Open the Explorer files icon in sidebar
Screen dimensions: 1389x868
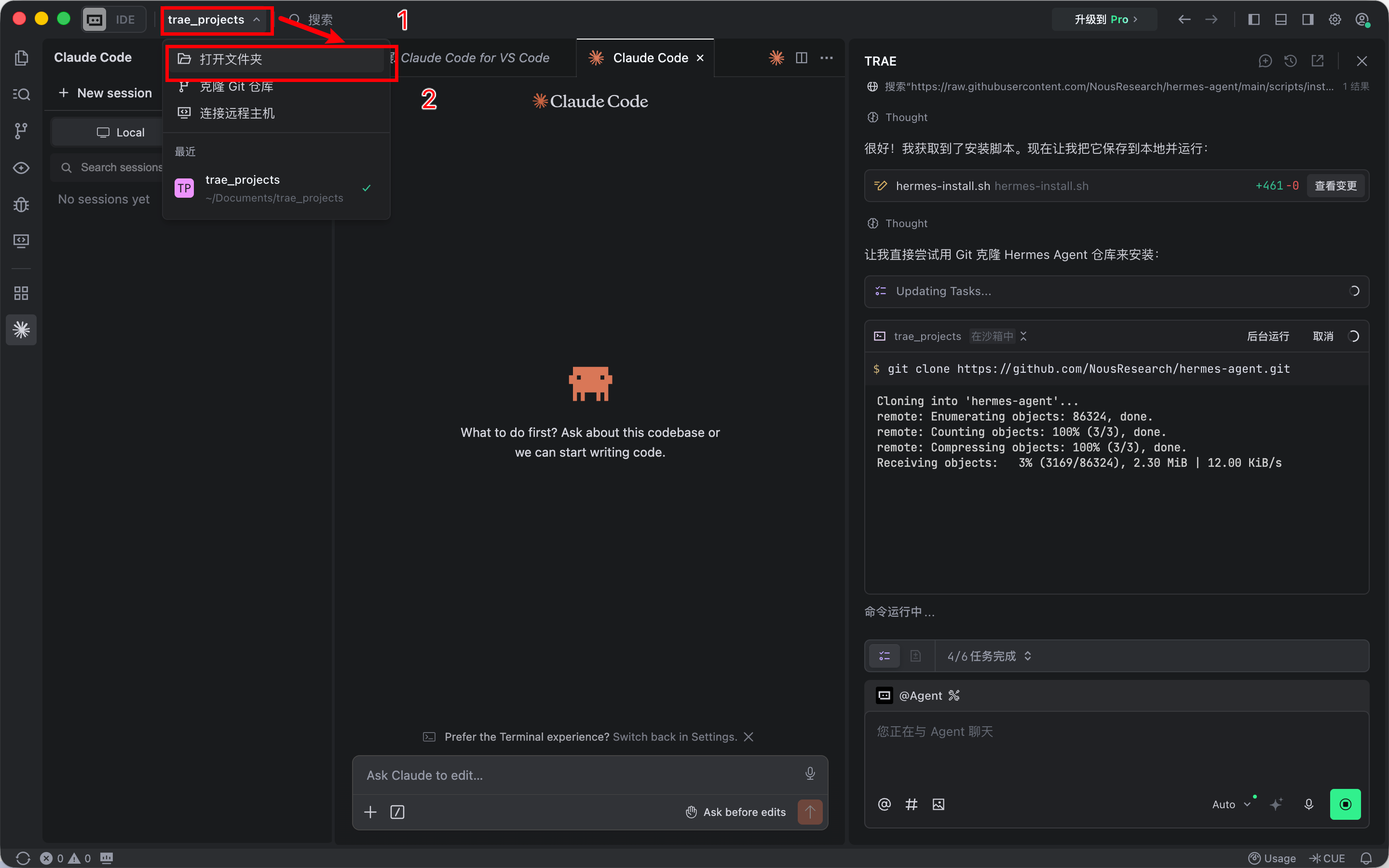tap(21, 58)
